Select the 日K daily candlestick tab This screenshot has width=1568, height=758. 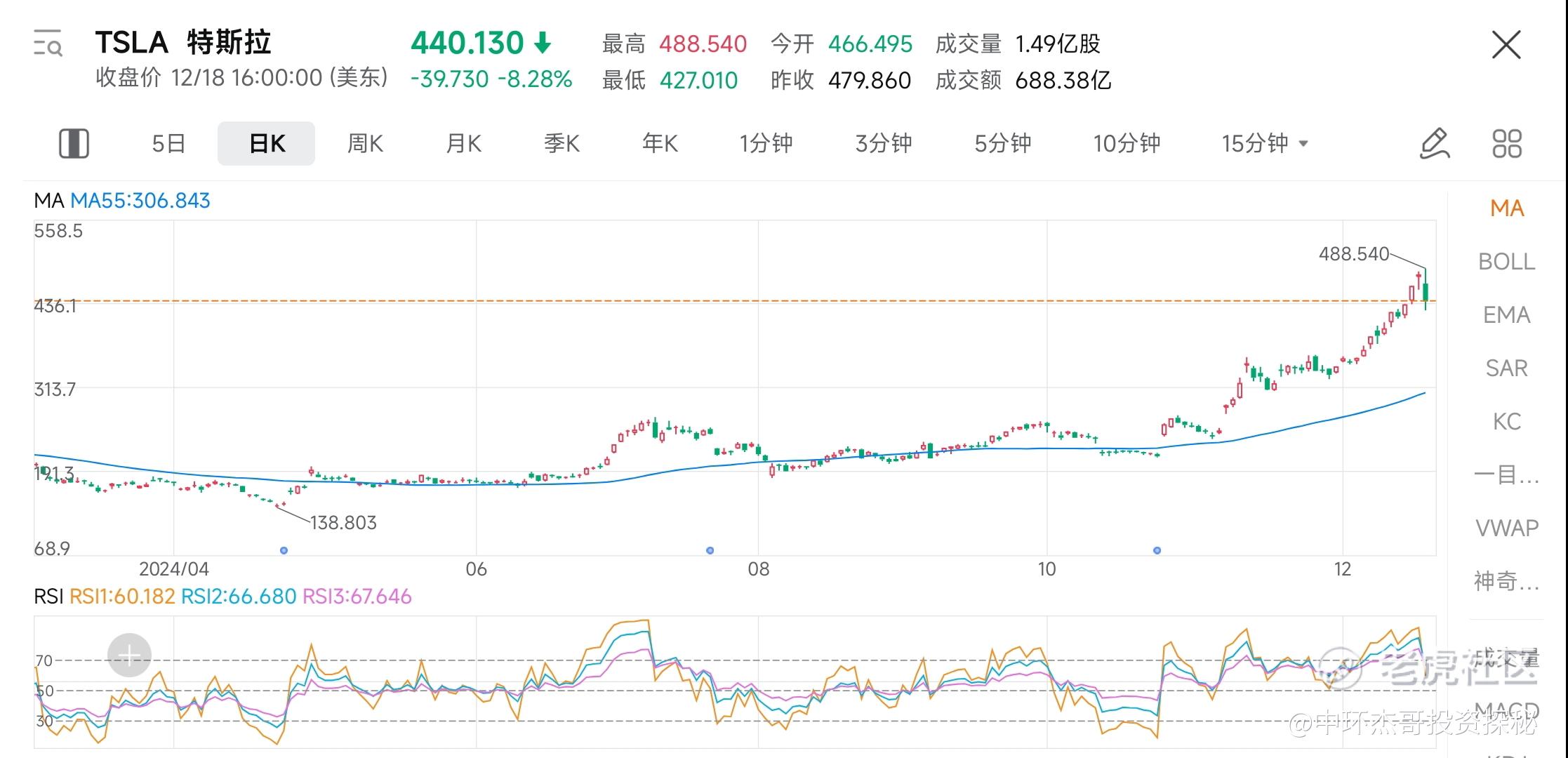(x=267, y=144)
